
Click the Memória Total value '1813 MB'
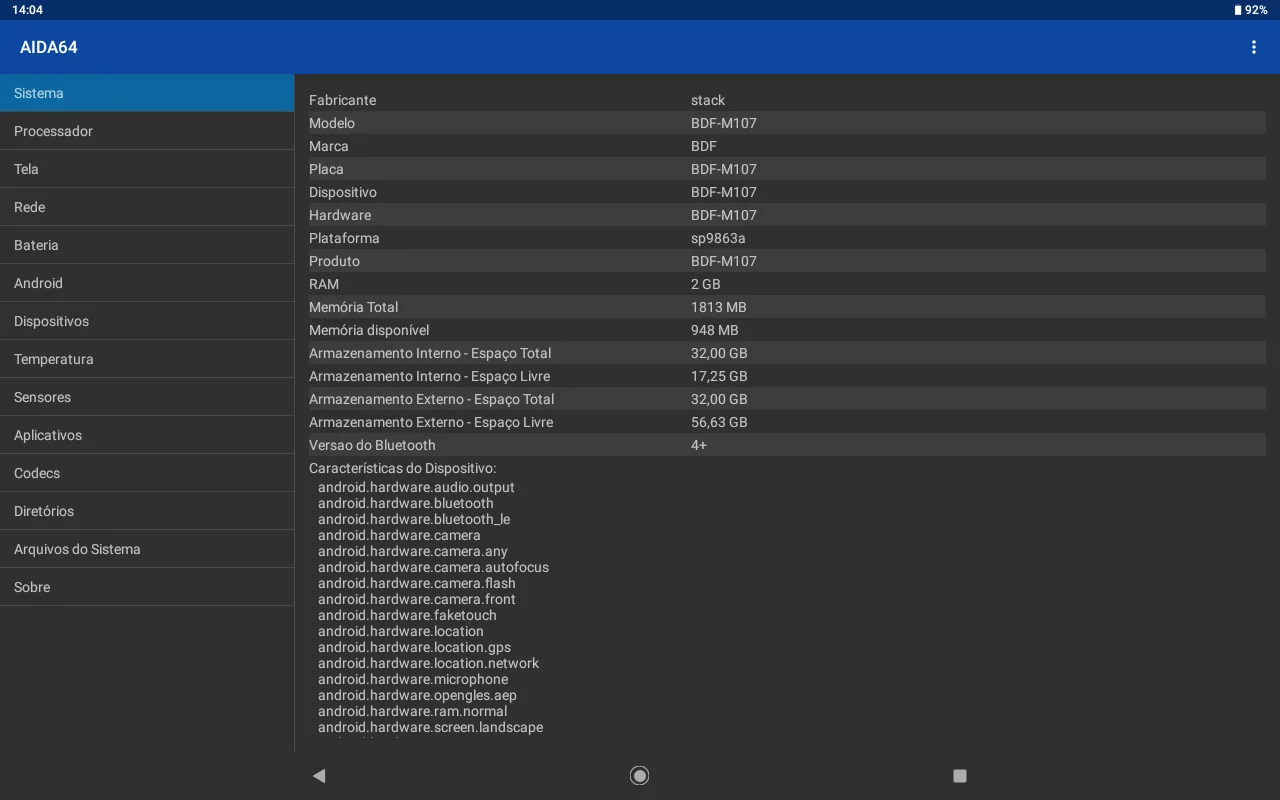[x=719, y=307]
